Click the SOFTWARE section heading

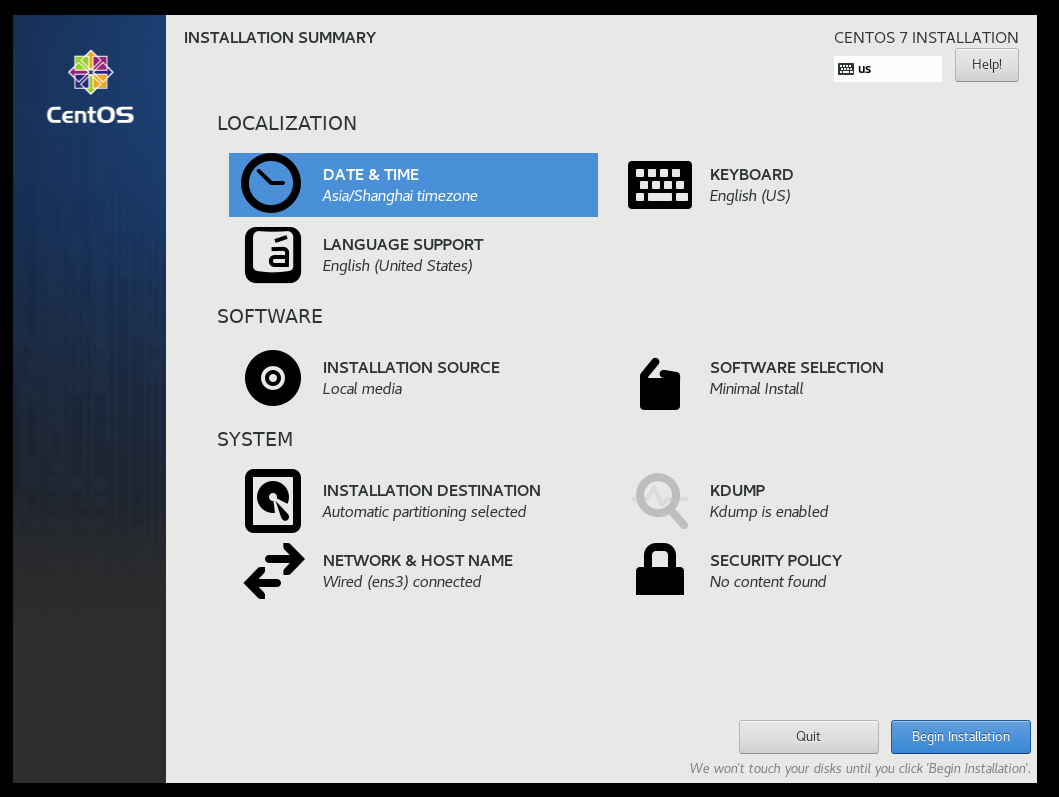[x=269, y=316]
